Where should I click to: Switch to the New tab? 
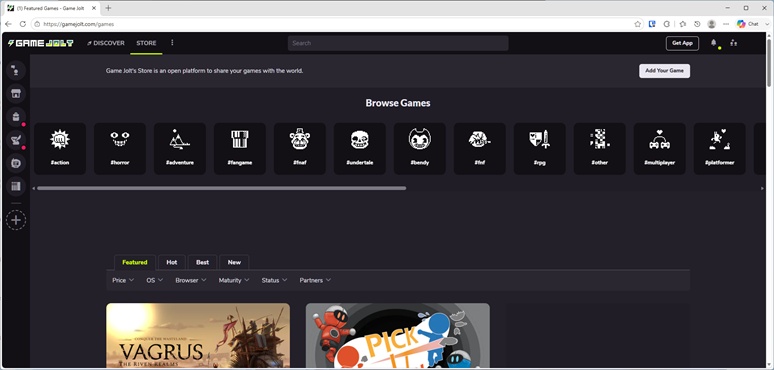point(234,262)
